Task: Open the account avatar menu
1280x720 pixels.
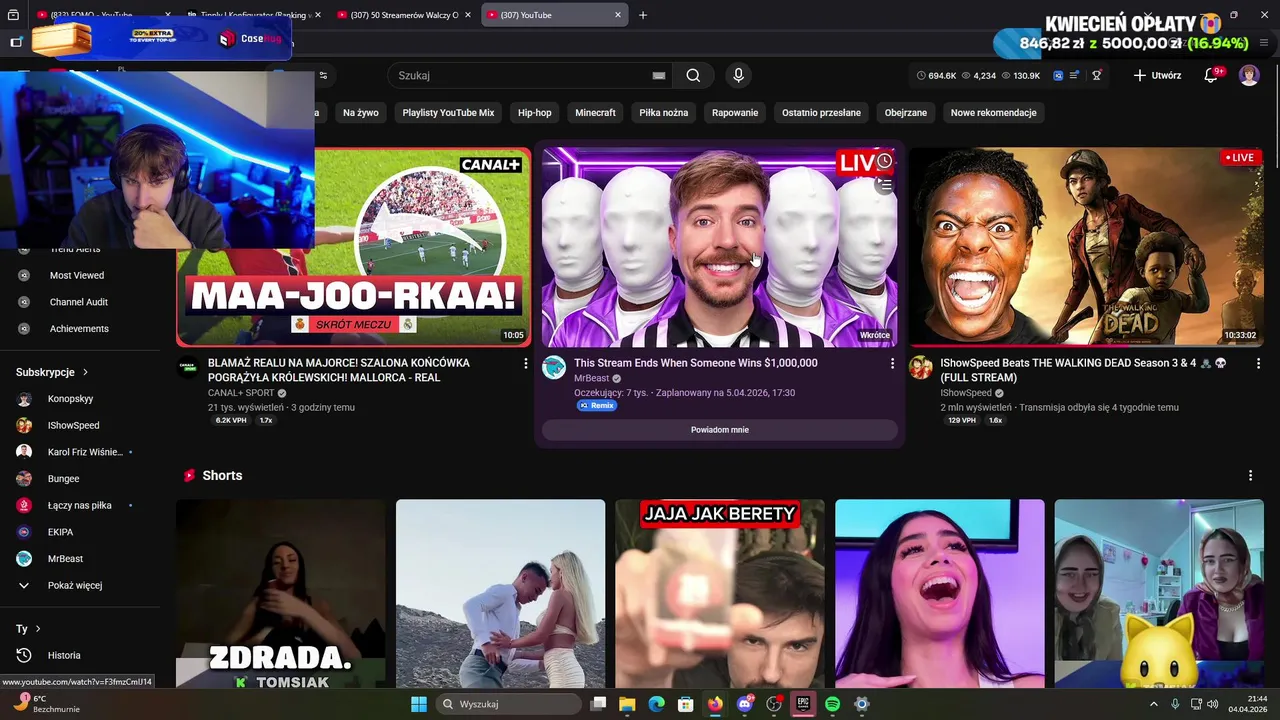Action: (x=1249, y=75)
